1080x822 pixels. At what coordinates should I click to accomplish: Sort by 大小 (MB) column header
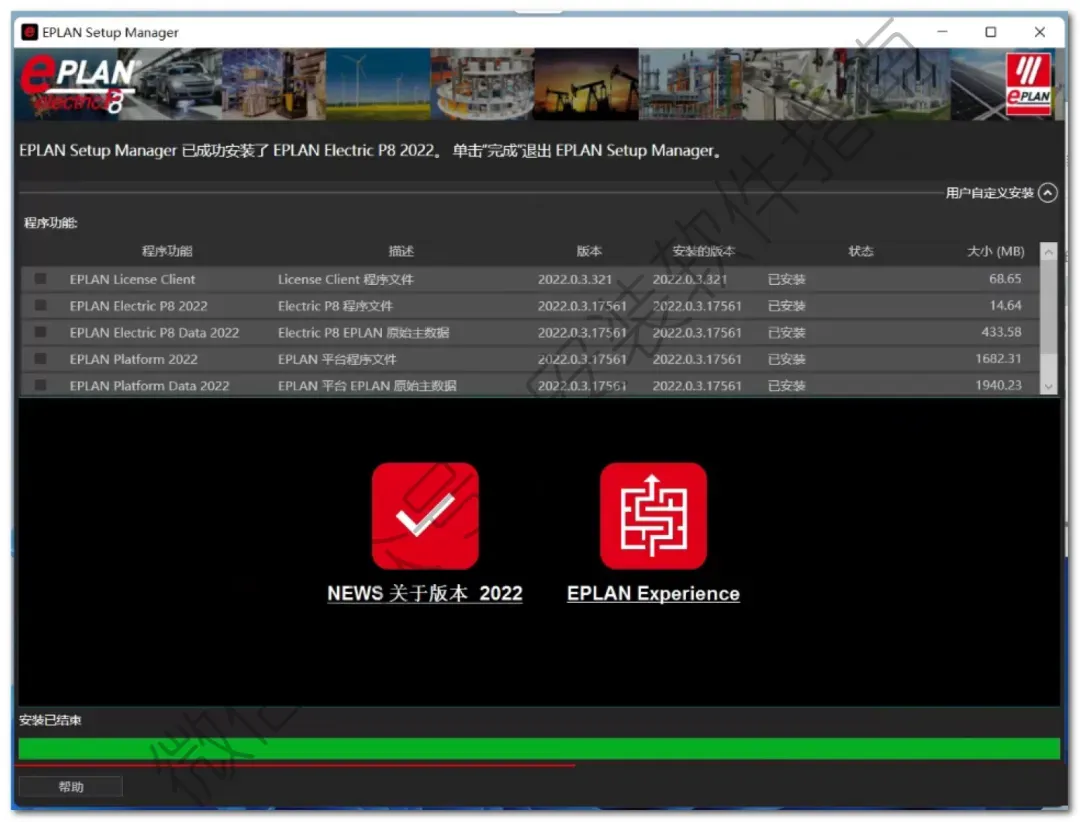pos(996,251)
